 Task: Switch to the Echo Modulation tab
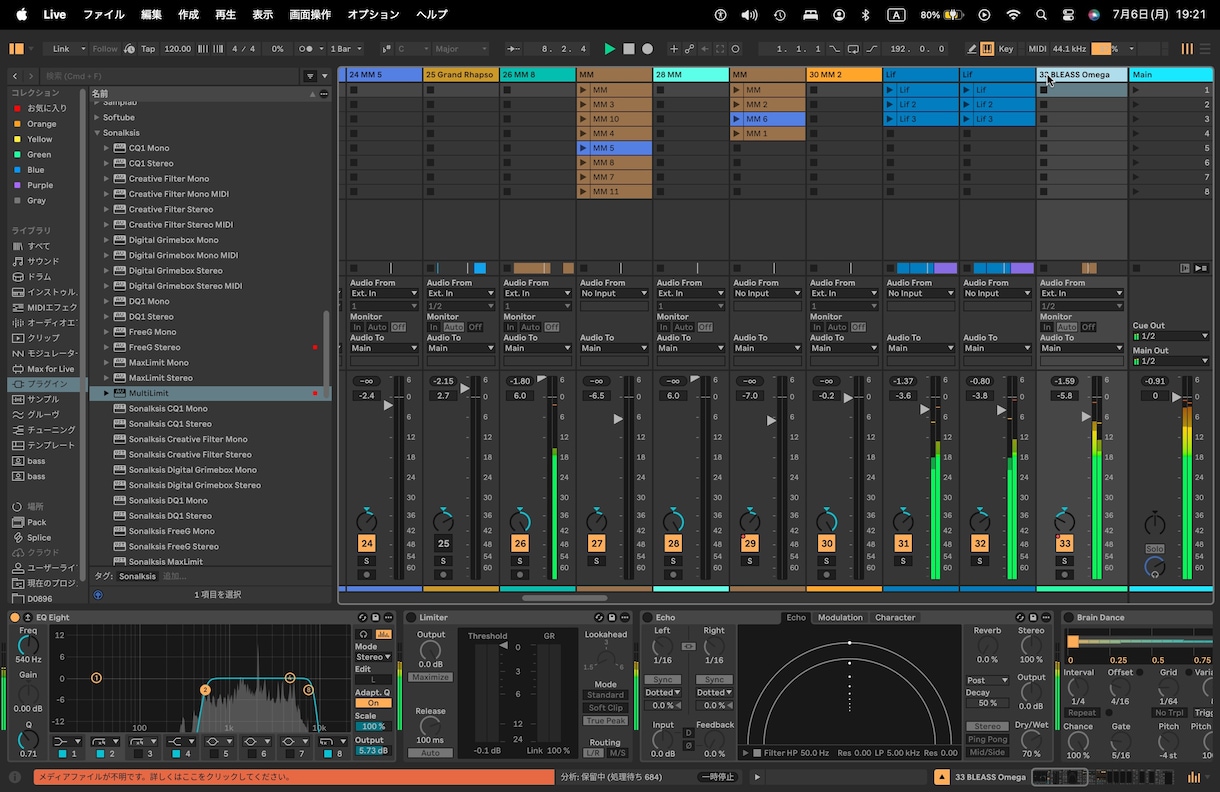840,617
